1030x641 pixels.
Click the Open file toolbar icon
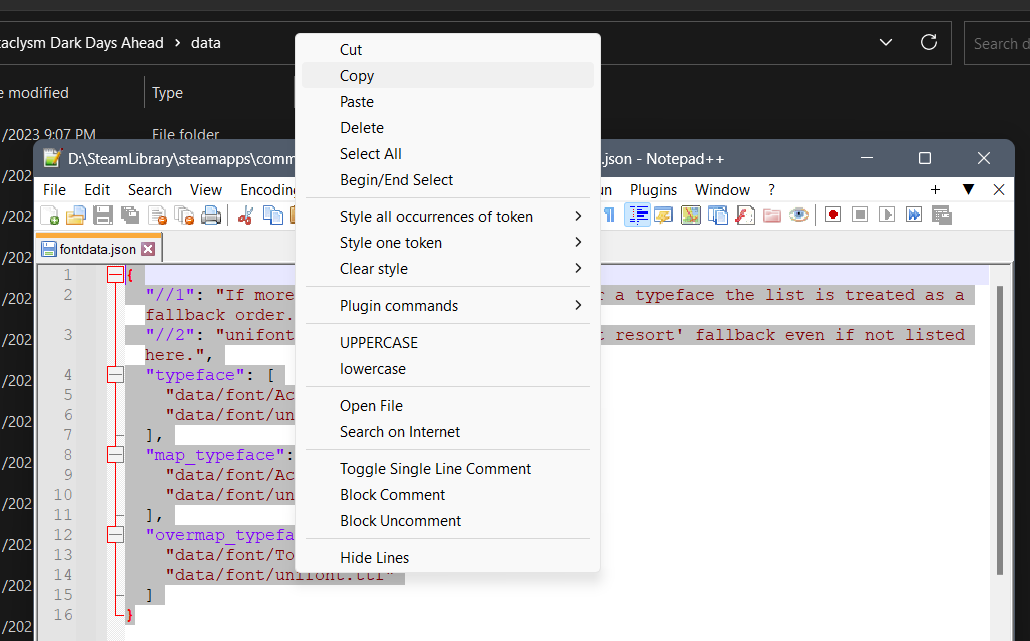tap(75, 215)
